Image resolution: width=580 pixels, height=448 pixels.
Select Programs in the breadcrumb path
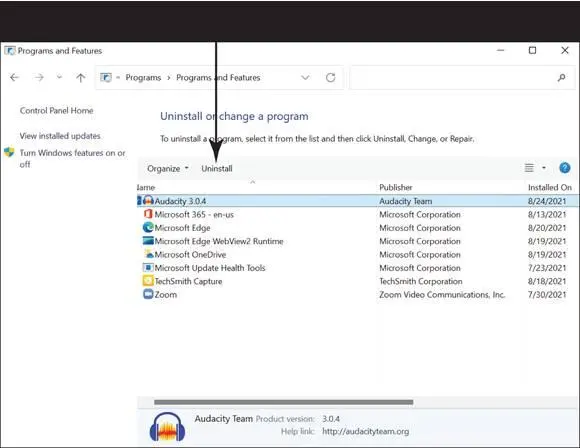click(x=143, y=77)
